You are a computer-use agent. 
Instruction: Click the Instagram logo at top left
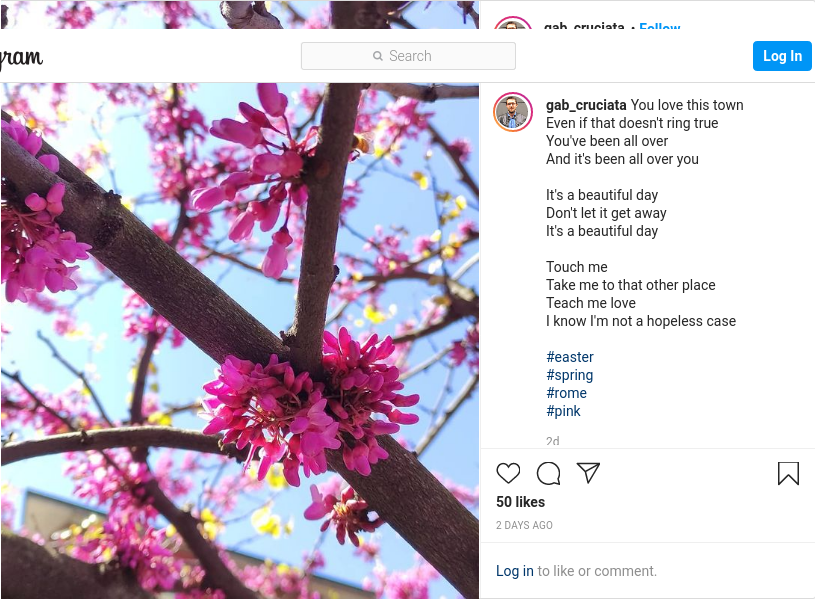21,56
